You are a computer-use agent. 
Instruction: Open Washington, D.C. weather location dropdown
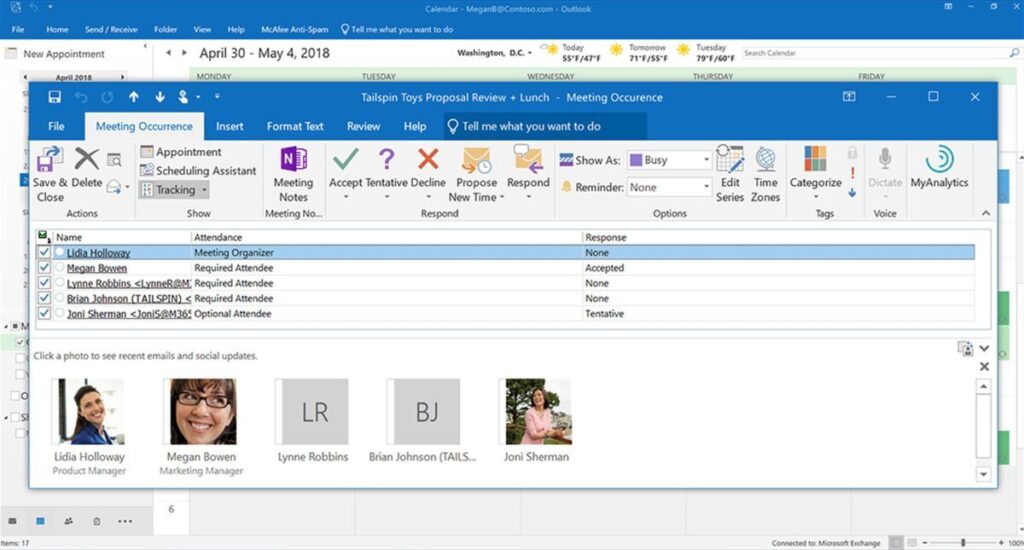click(530, 53)
